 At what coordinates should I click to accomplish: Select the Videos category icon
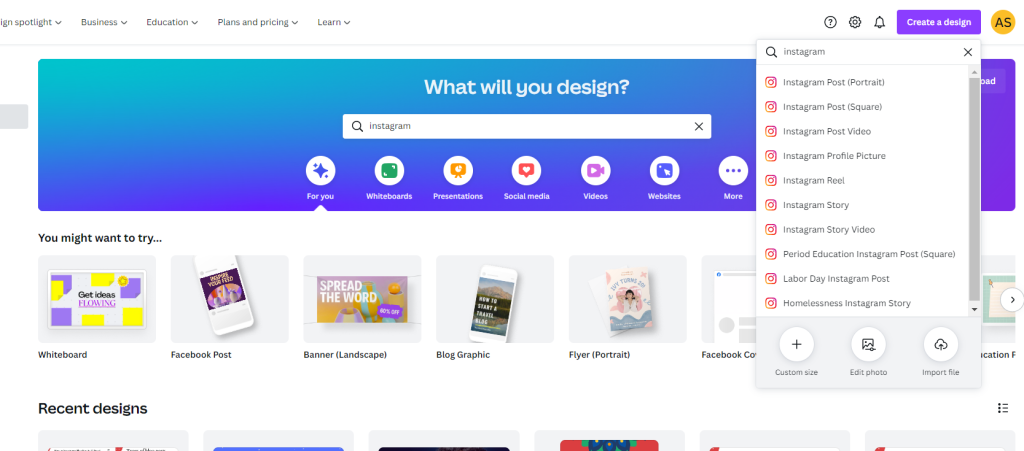coord(596,171)
